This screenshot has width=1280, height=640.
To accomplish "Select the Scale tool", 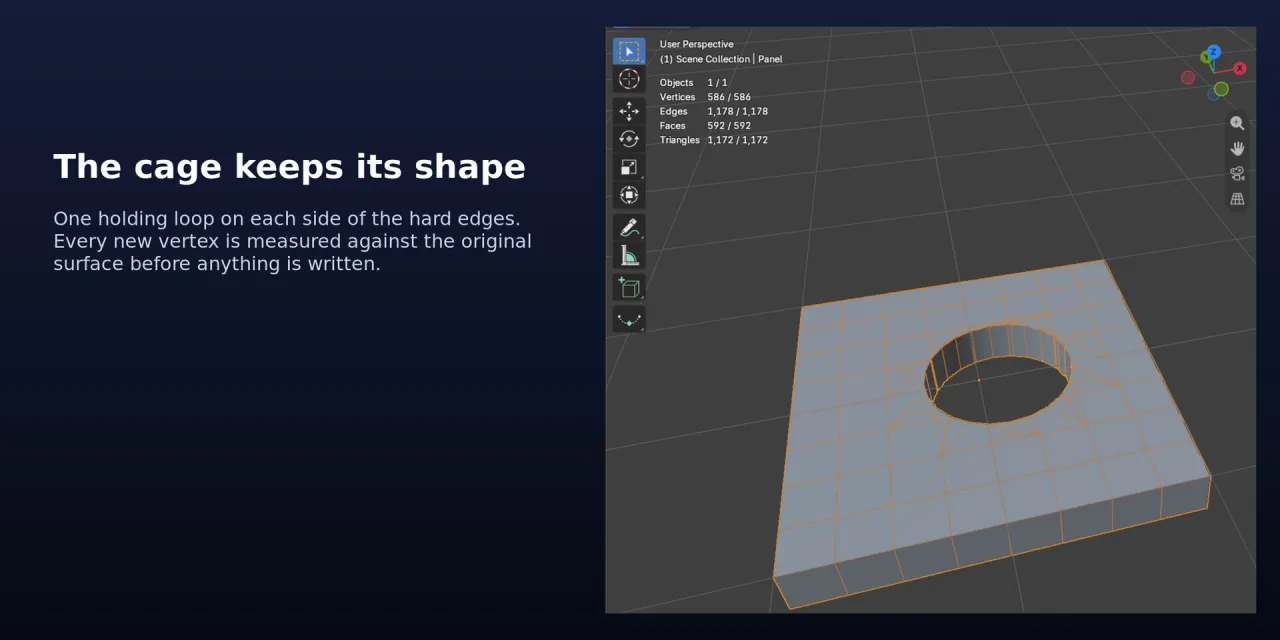I will [x=629, y=167].
